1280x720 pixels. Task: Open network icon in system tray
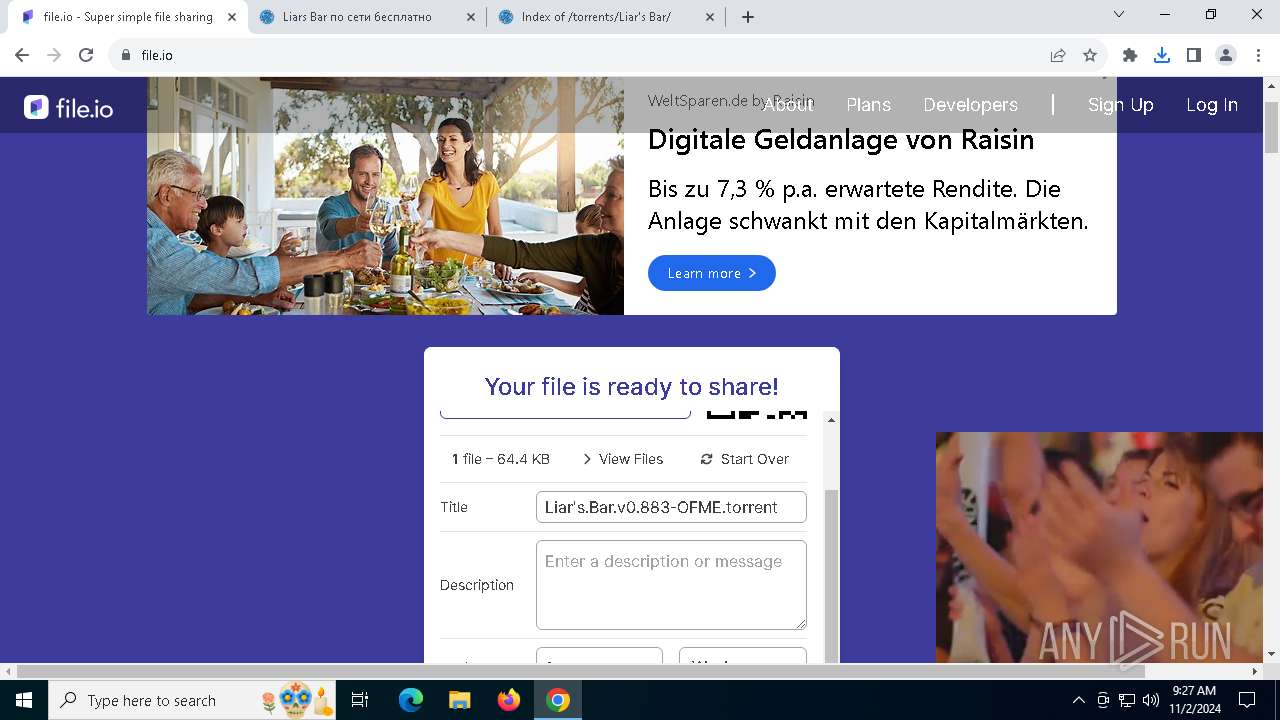1127,700
